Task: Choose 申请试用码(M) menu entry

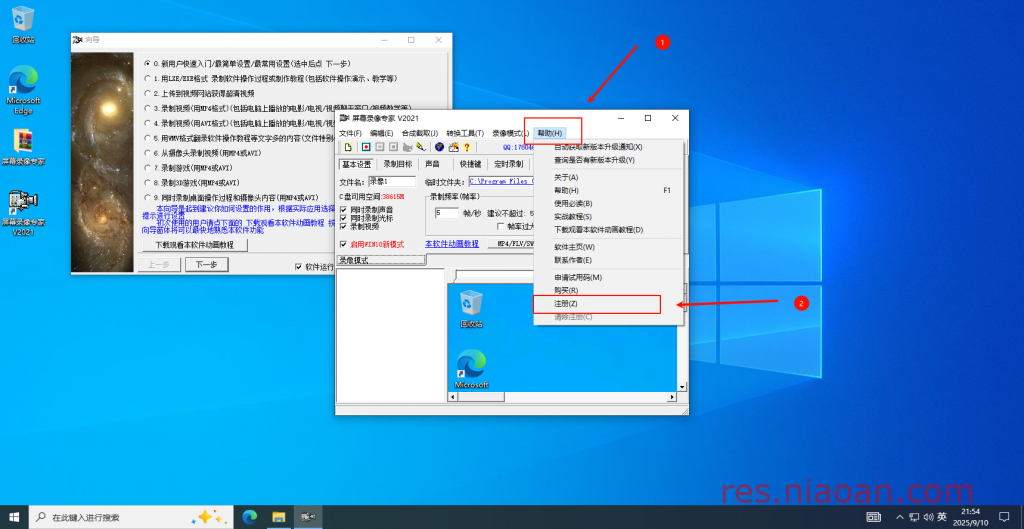Action: pyautogui.click(x=609, y=278)
